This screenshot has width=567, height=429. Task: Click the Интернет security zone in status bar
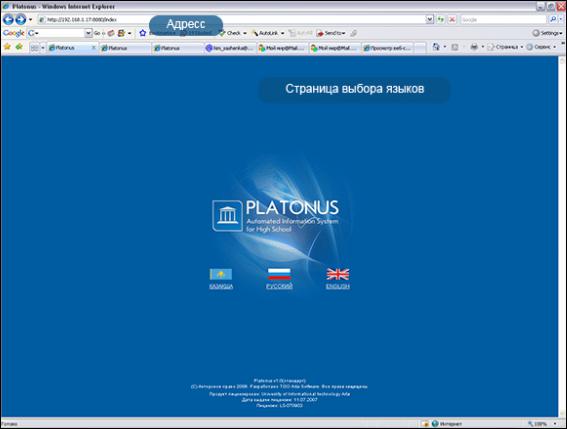point(447,424)
